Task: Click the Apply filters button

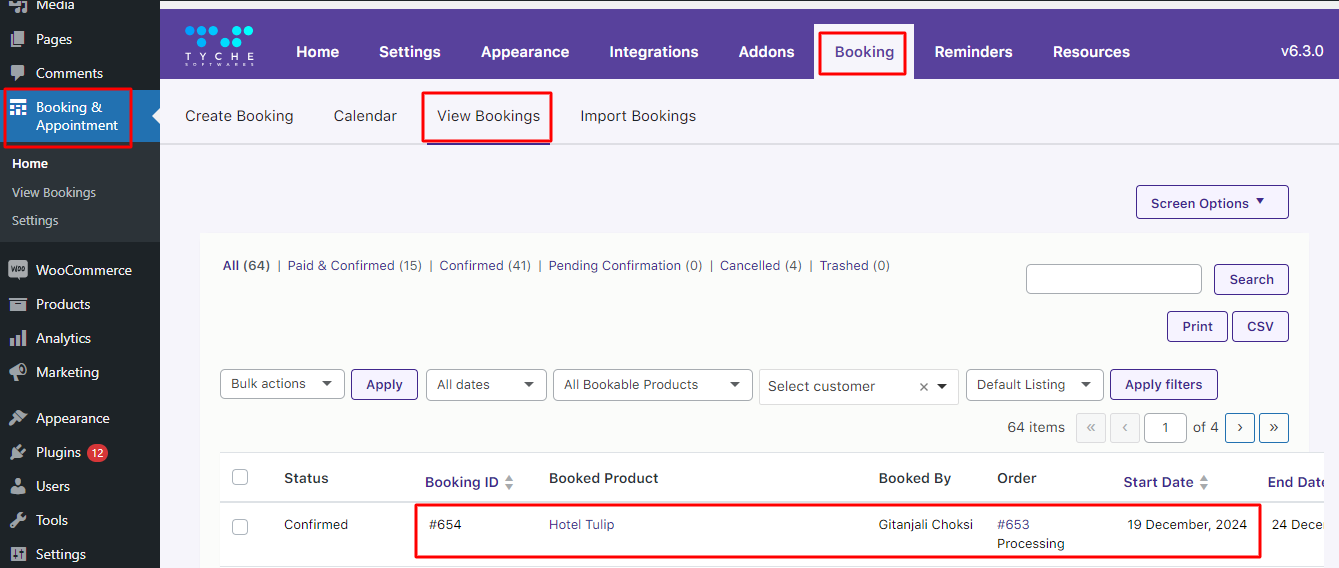Action: pos(1163,384)
